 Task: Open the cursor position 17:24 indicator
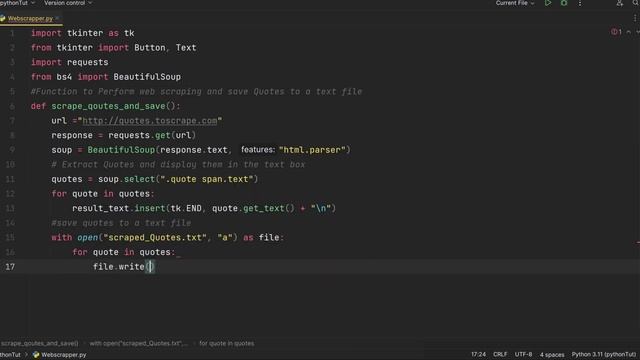coord(478,354)
